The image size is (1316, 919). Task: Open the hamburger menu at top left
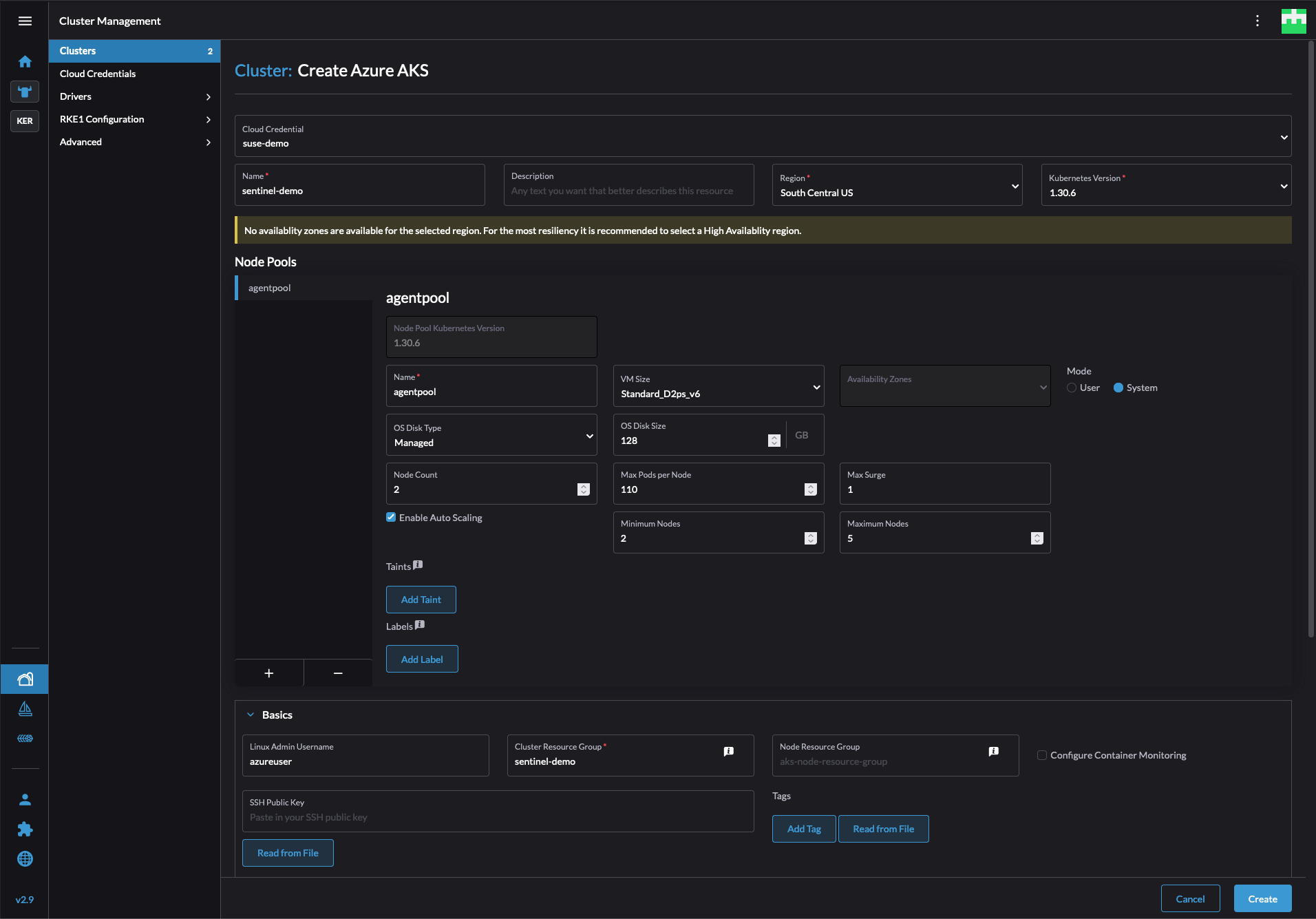tap(25, 21)
